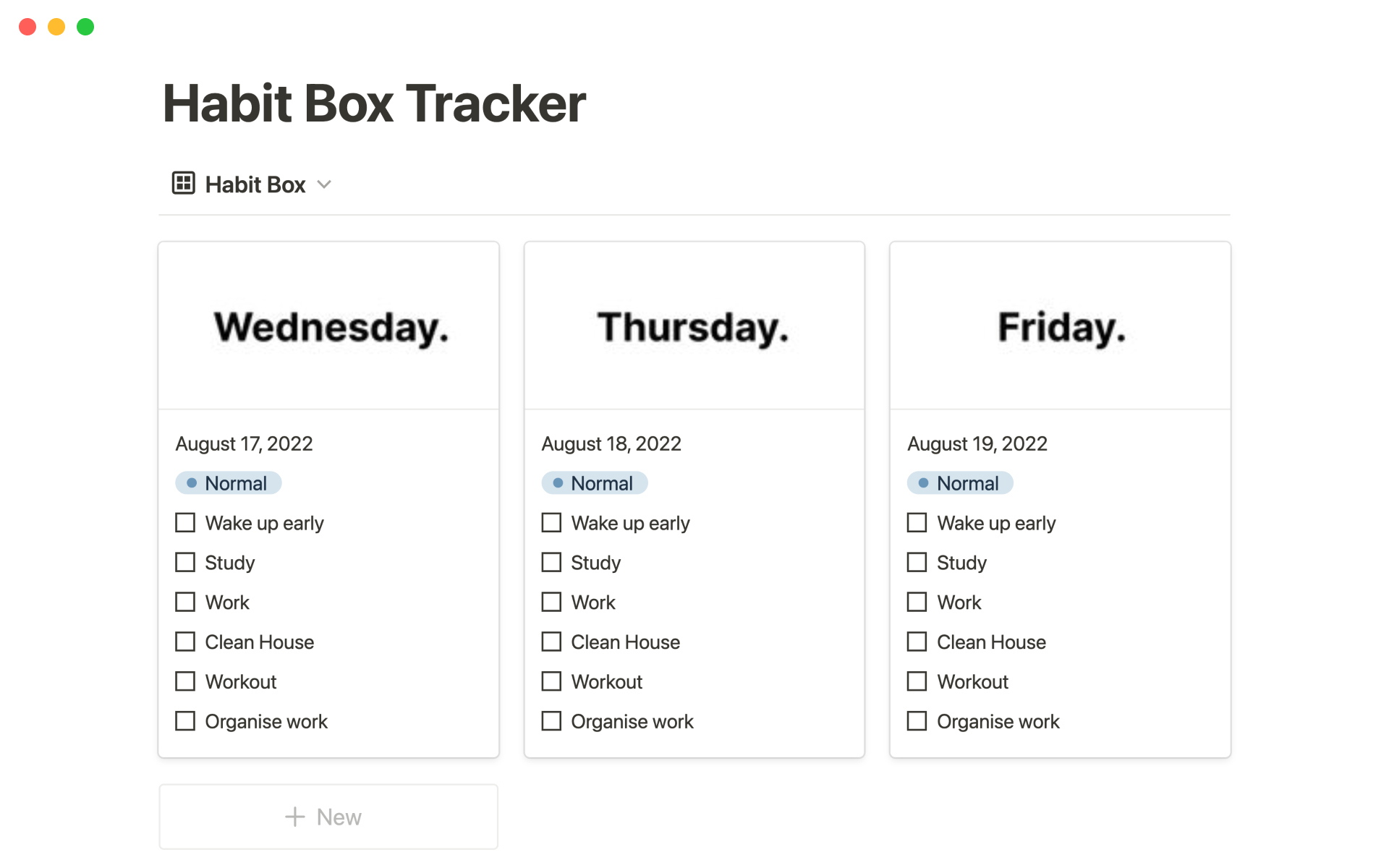The height and width of the screenshot is (868, 1389).
Task: Enable the Work checkbox for Friday
Action: click(917, 602)
